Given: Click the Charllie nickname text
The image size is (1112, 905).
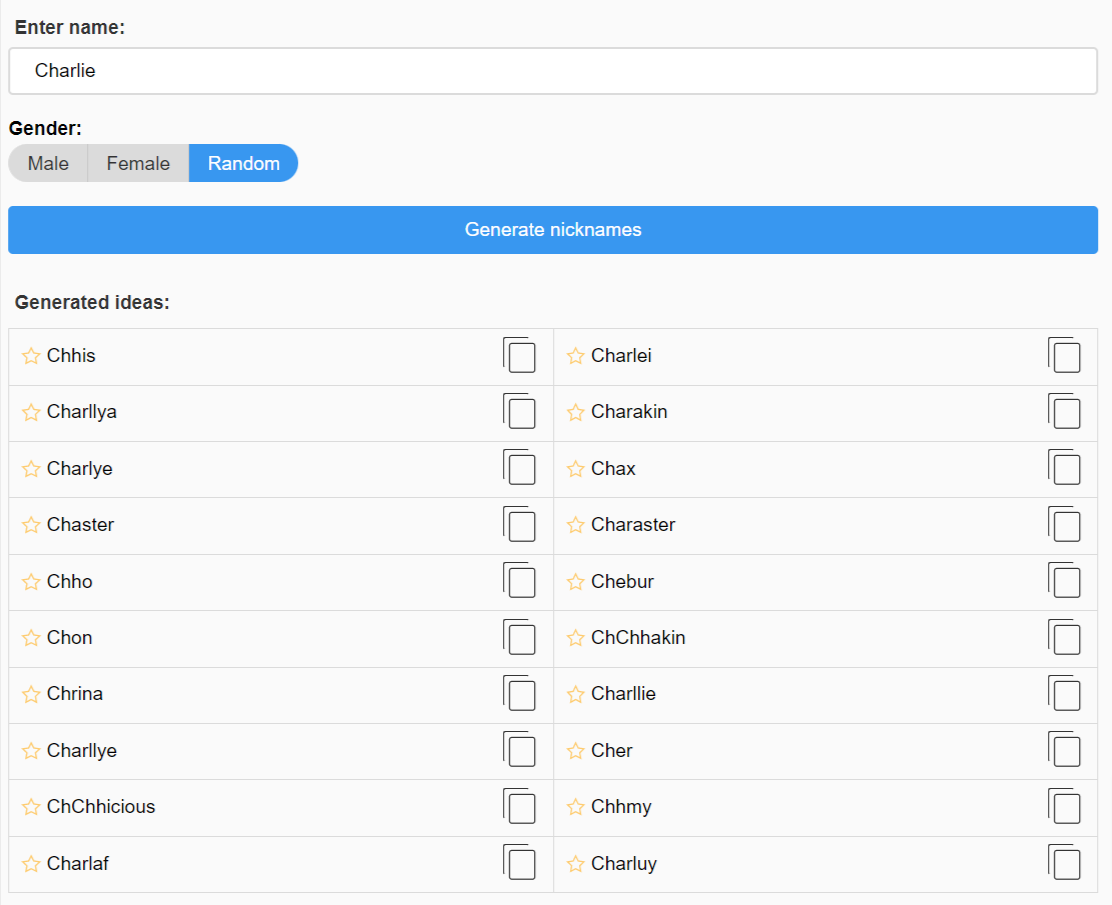Looking at the screenshot, I should click(x=623, y=694).
